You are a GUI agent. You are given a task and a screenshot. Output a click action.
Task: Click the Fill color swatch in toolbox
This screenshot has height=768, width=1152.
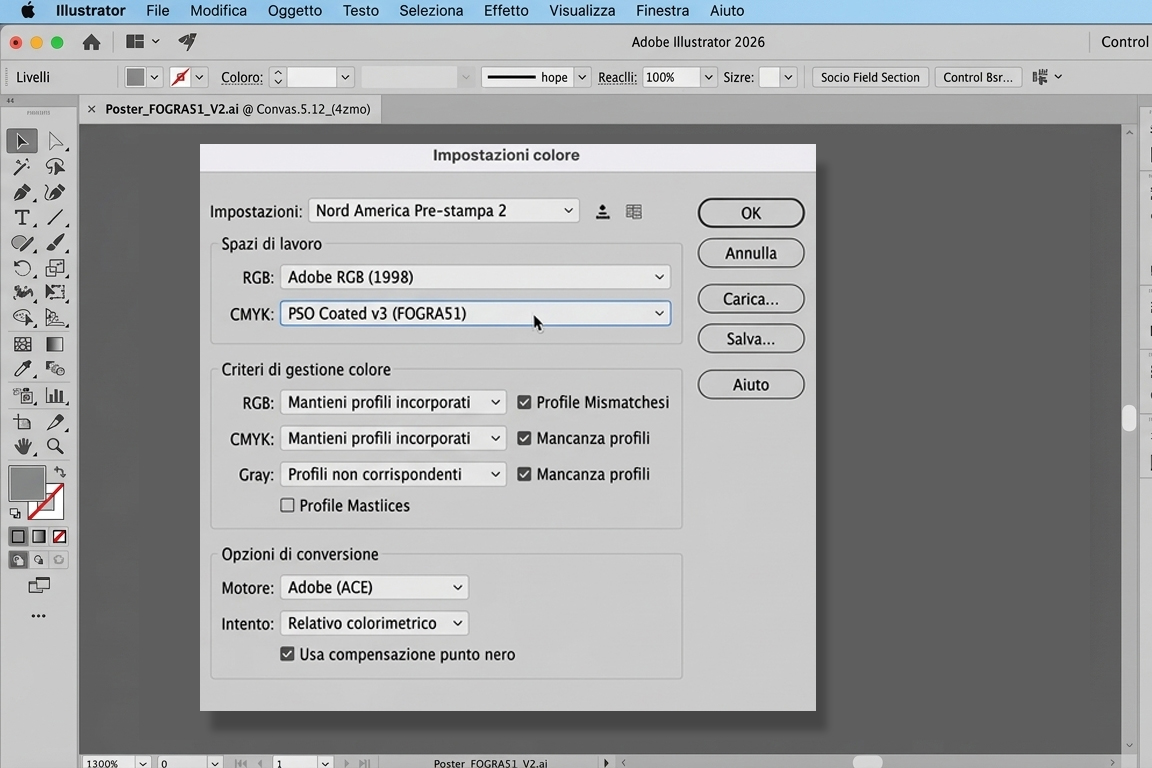(x=26, y=483)
